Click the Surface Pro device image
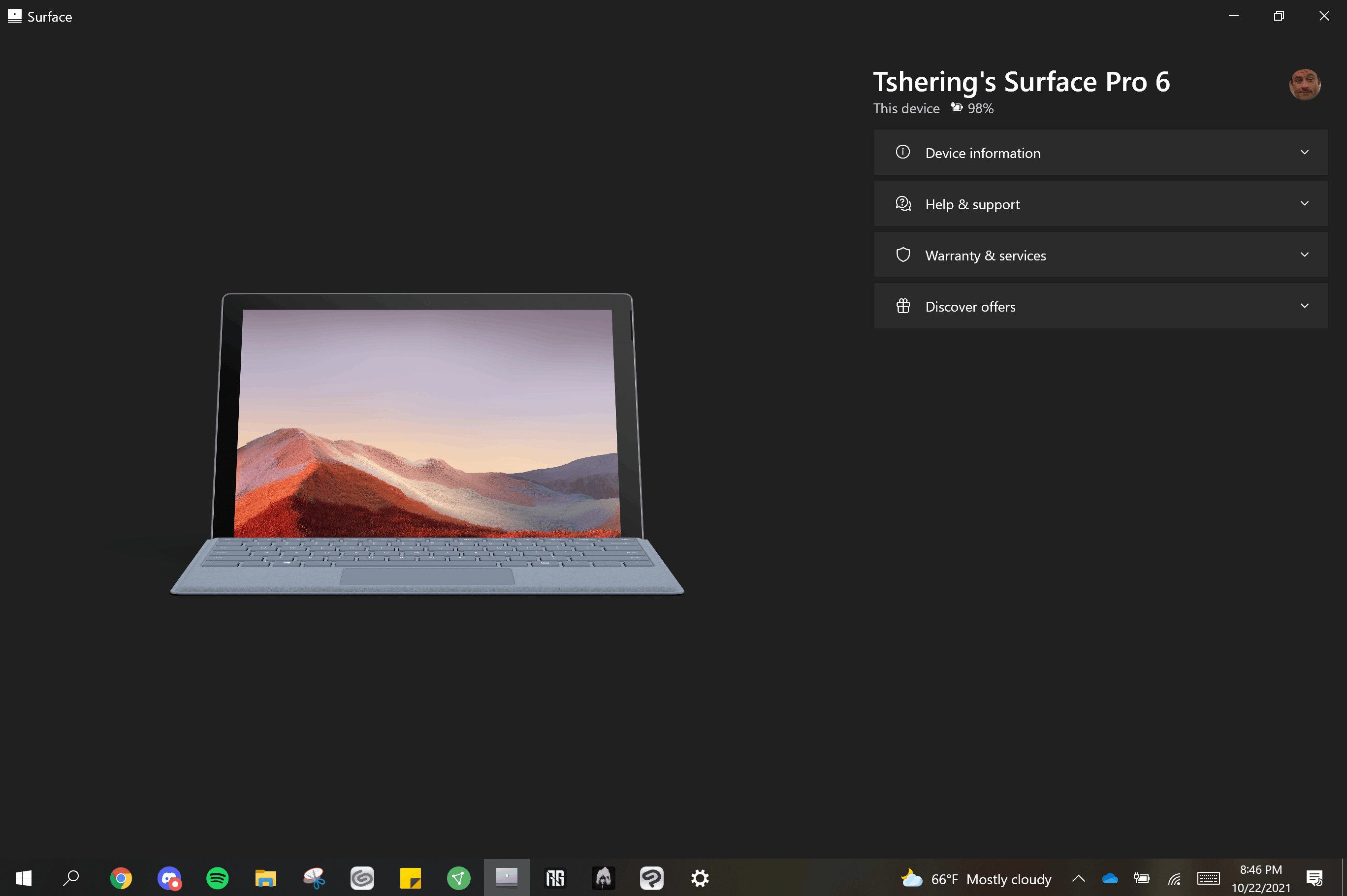This screenshot has height=896, width=1347. tap(427, 444)
